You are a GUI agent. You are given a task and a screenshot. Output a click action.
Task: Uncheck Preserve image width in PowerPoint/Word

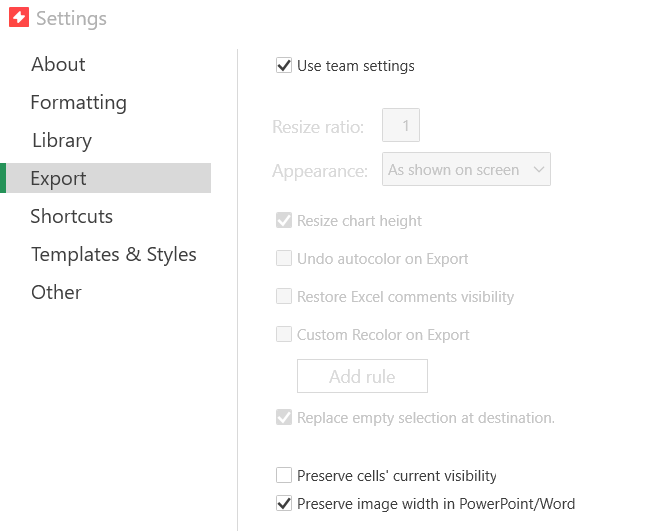pos(284,504)
